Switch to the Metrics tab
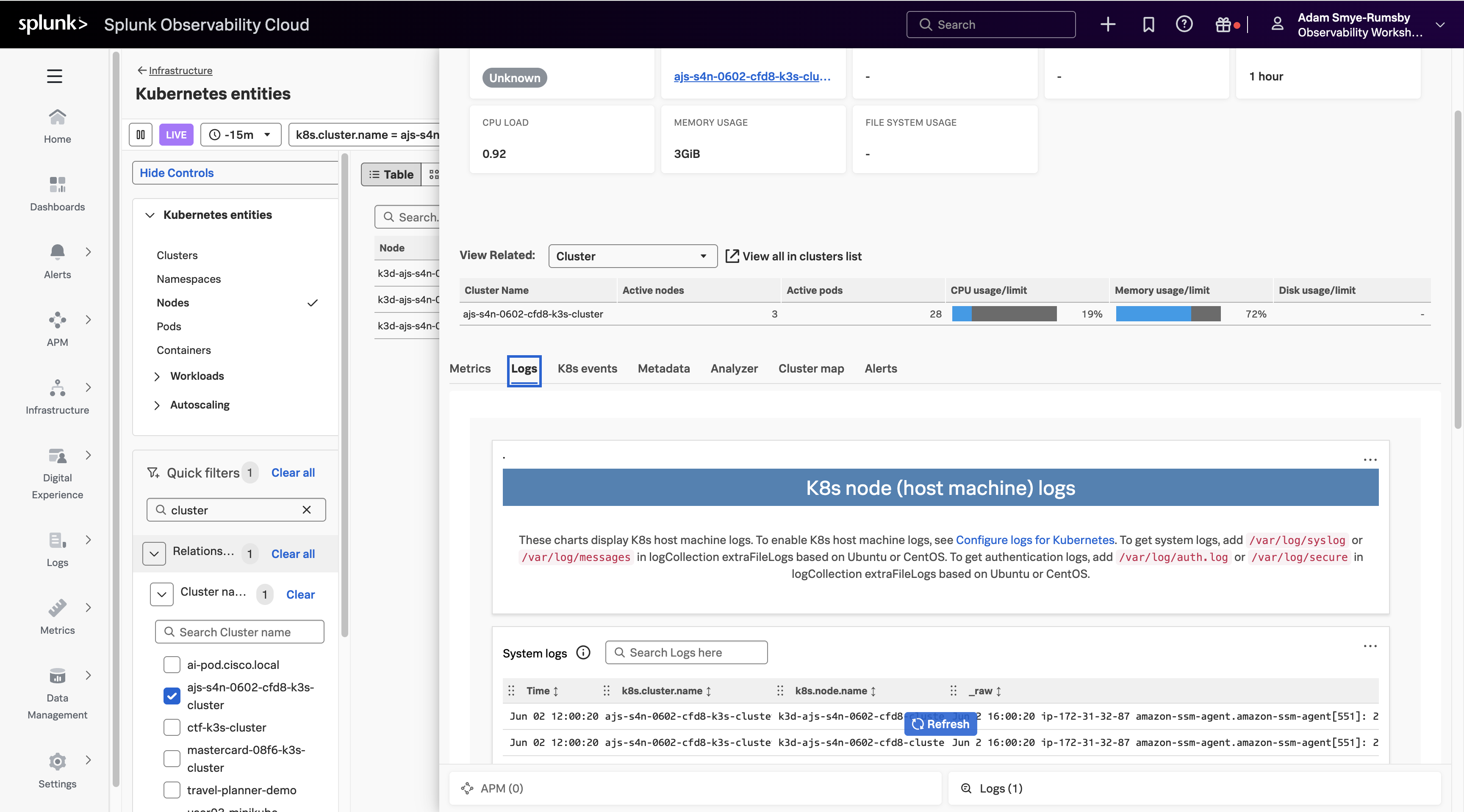Image resolution: width=1464 pixels, height=812 pixels. pos(470,368)
